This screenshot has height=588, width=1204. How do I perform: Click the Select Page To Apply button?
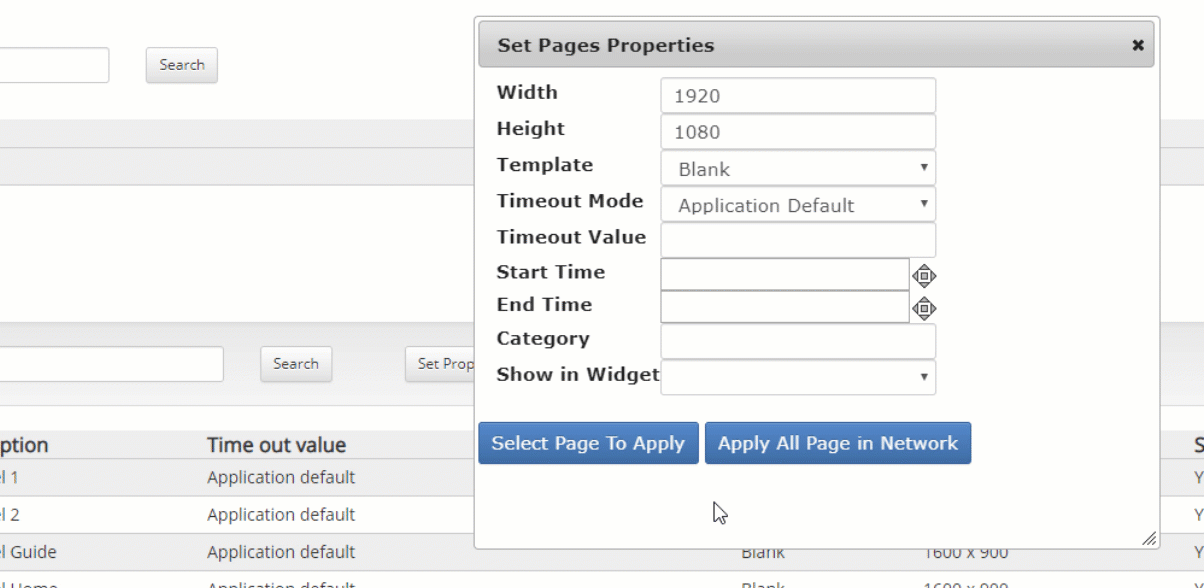(x=588, y=443)
